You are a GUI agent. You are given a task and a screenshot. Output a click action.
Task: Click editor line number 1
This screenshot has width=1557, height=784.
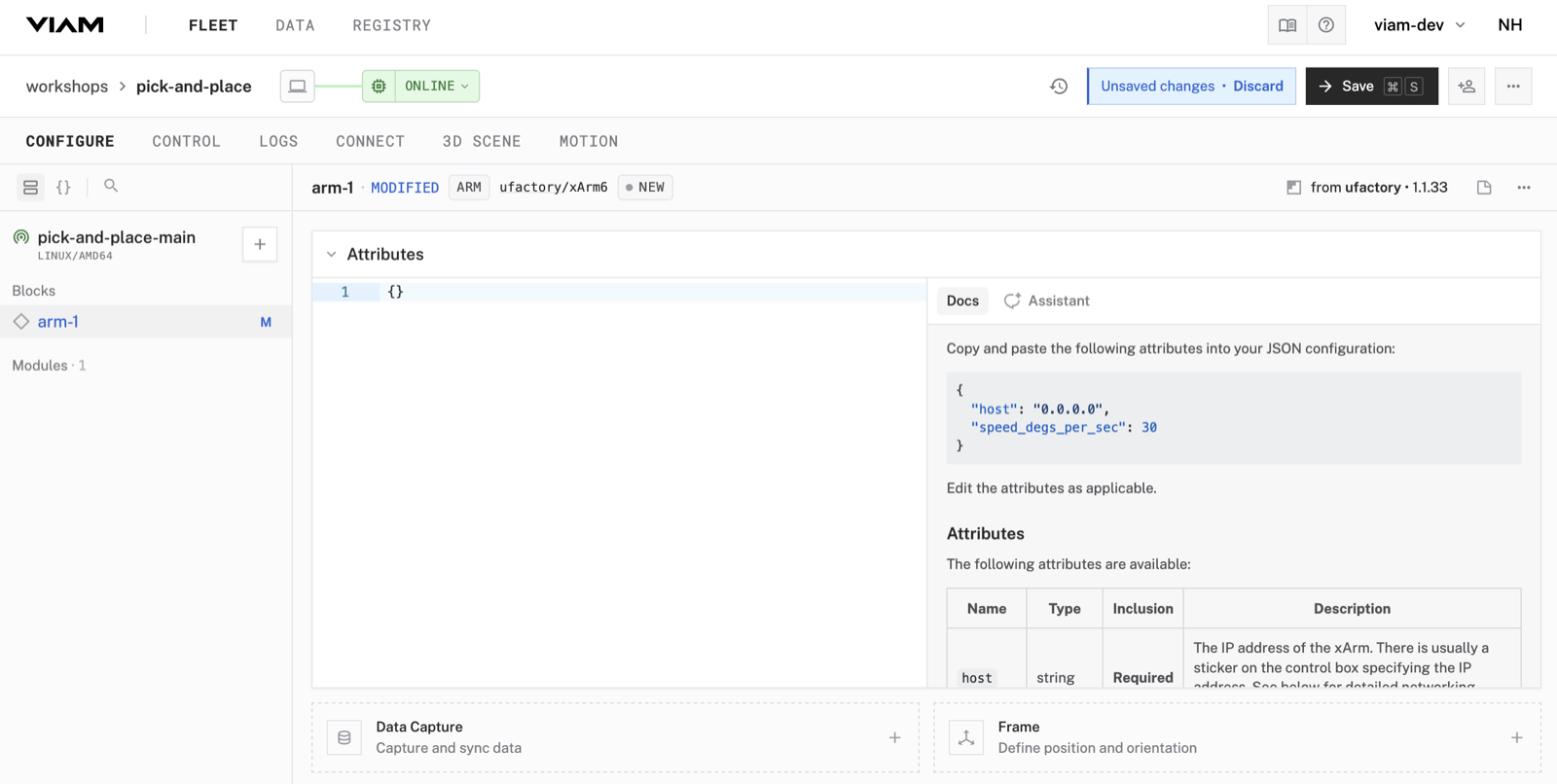344,292
